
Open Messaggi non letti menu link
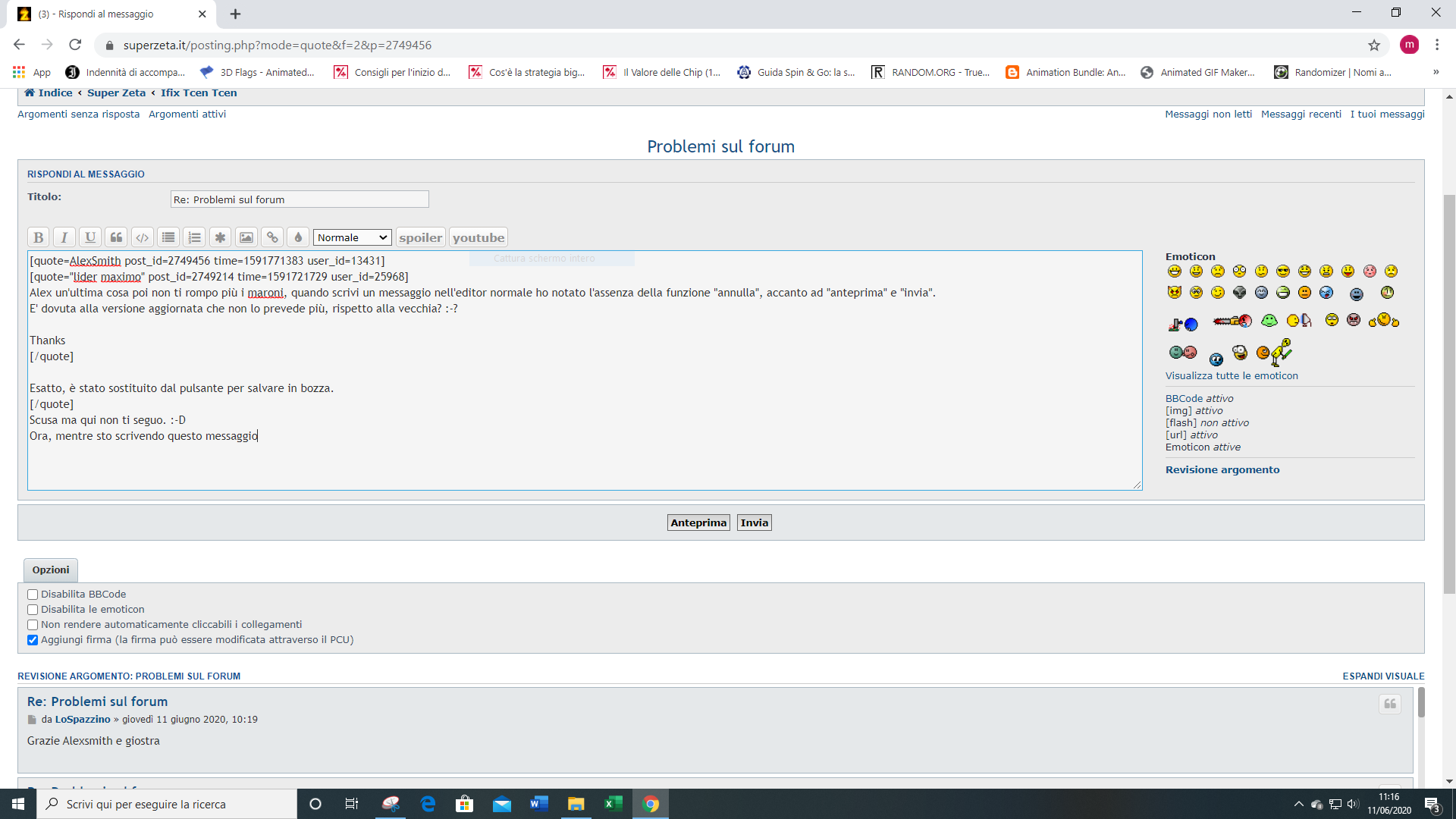1208,114
